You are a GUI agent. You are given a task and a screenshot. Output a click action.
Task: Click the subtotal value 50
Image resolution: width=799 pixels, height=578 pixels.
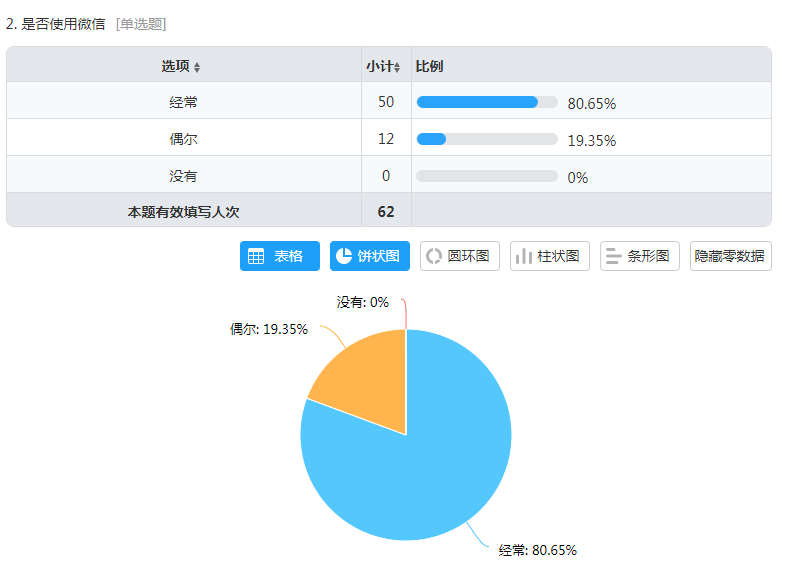pyautogui.click(x=386, y=102)
